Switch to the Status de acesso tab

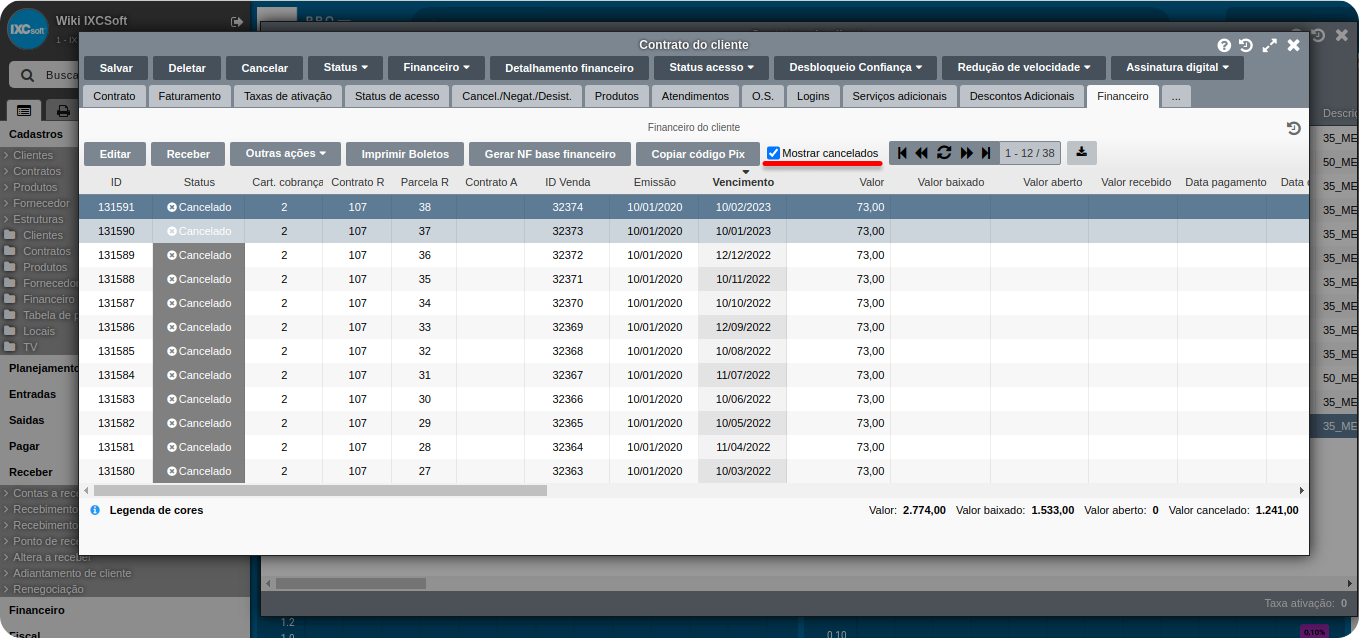(397, 96)
